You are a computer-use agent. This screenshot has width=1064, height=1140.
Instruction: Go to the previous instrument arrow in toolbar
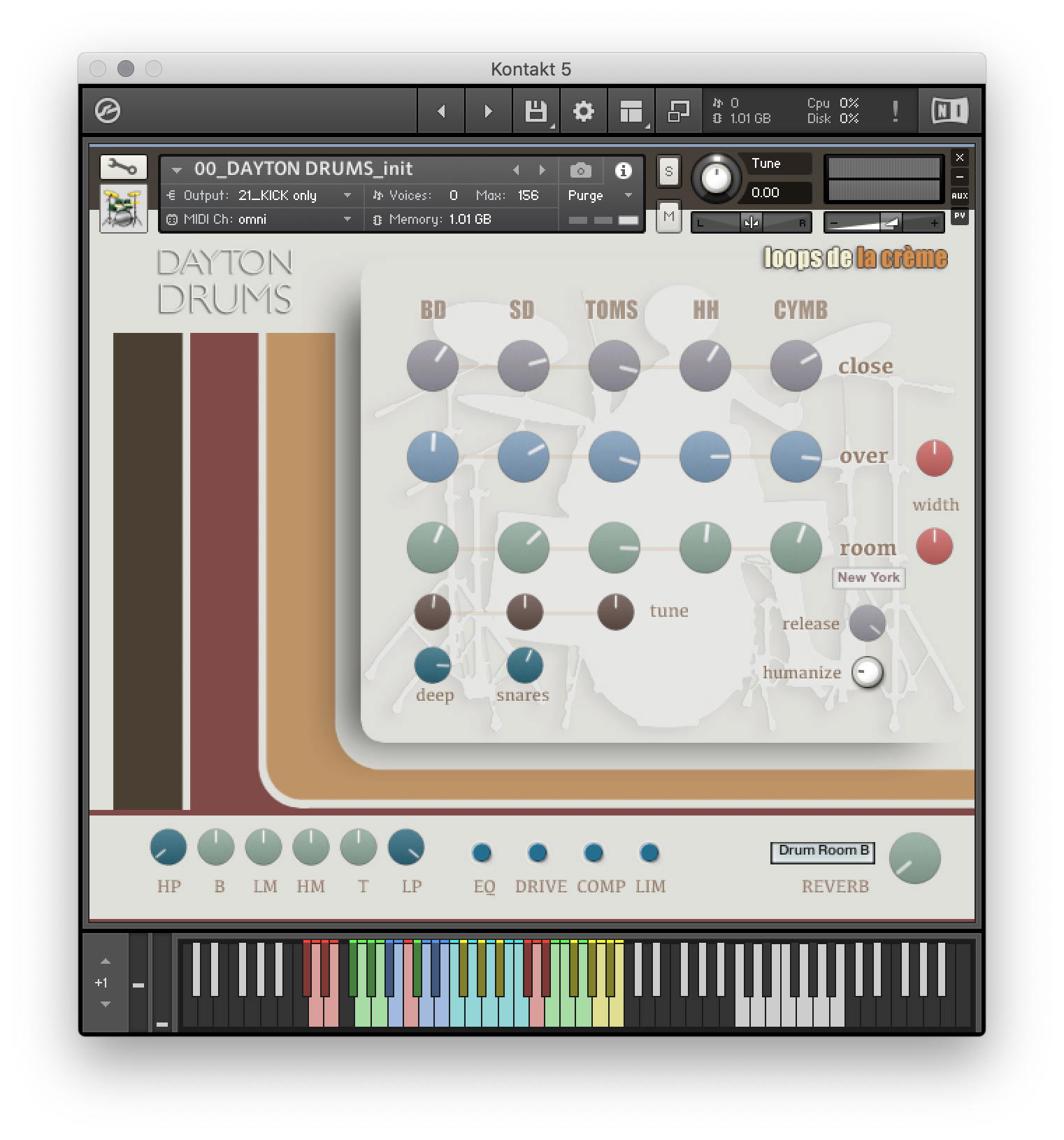441,111
